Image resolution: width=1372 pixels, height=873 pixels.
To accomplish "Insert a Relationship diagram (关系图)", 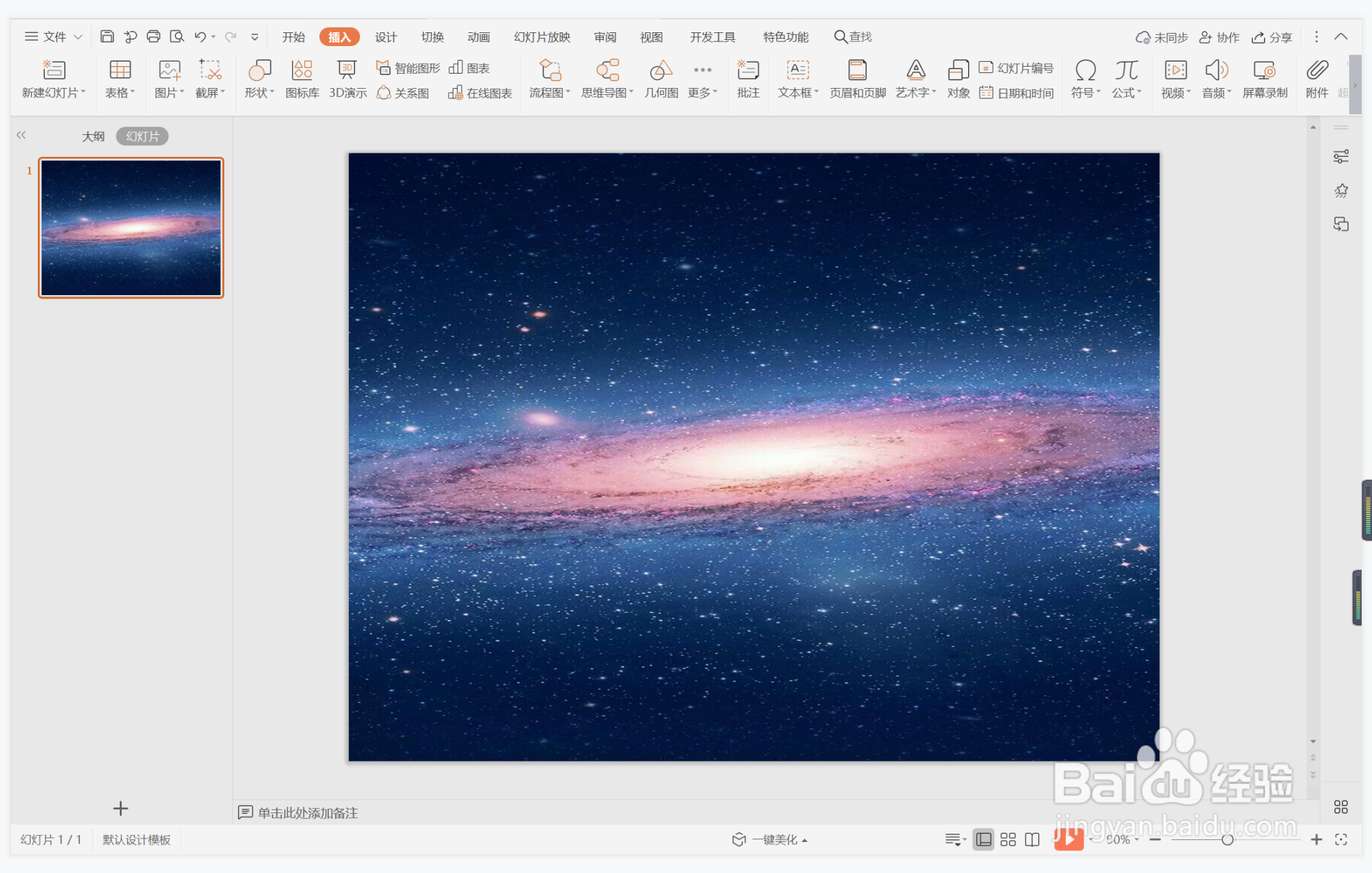I will pos(403,93).
